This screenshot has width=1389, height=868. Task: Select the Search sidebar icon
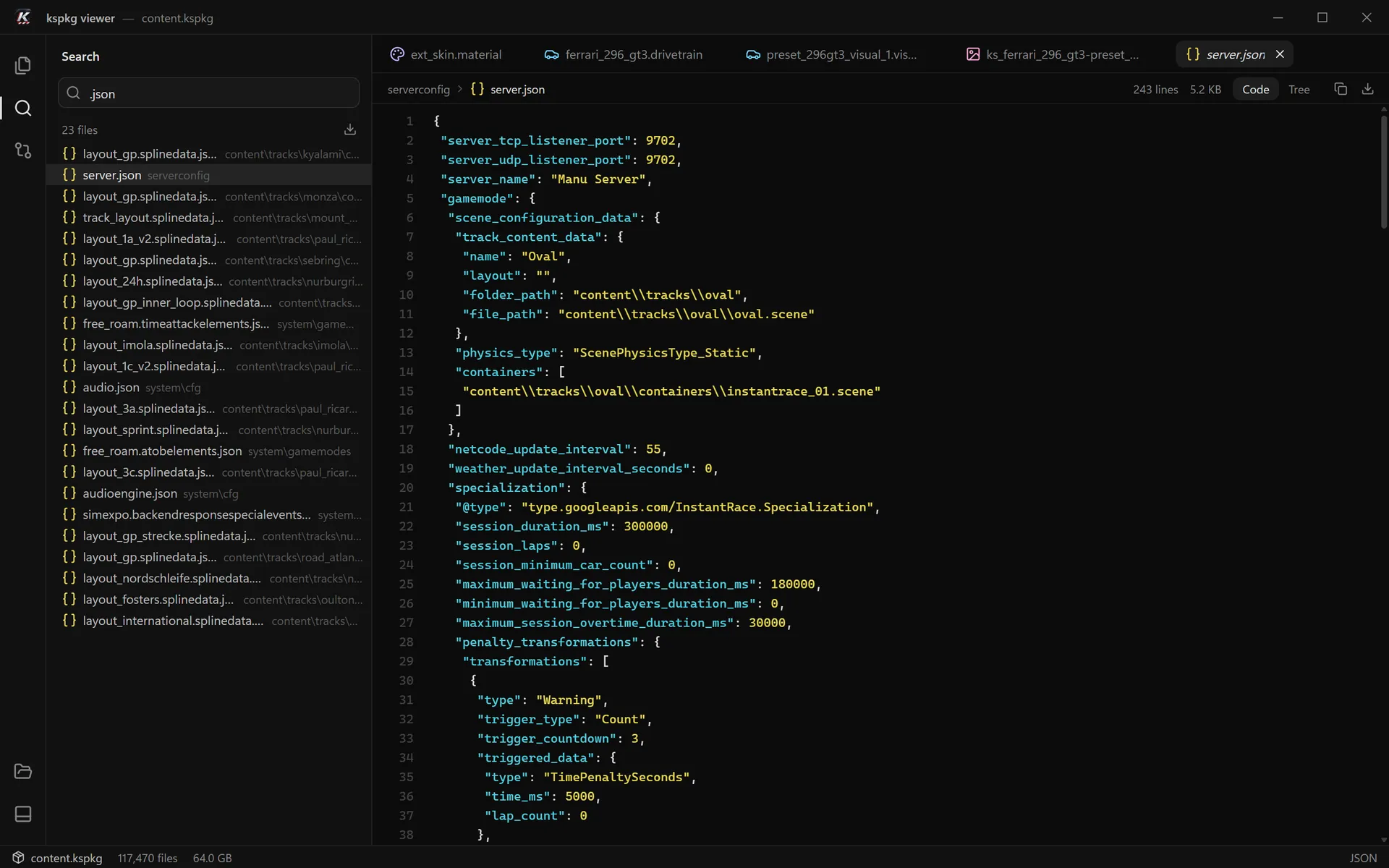click(x=23, y=108)
